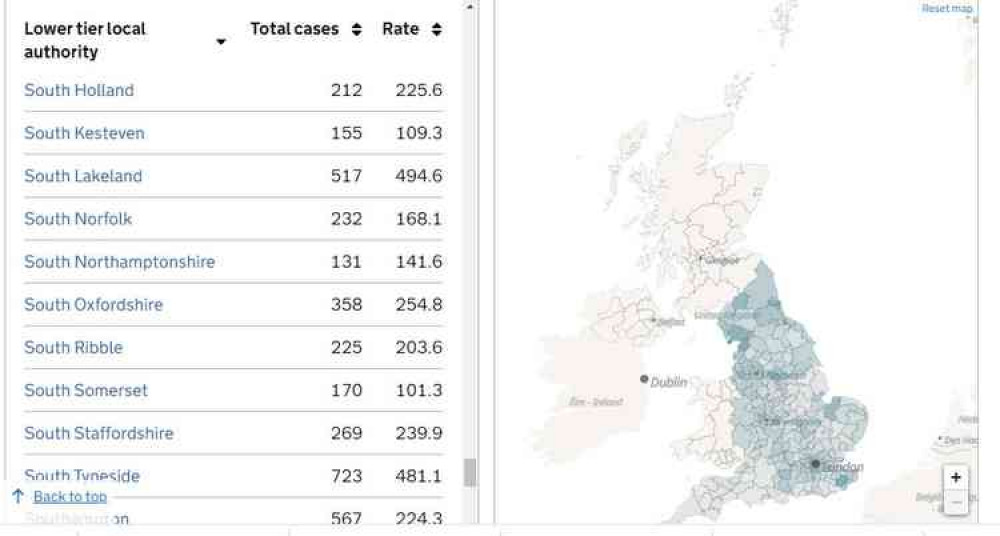The image size is (1000, 536).
Task: Click the Back to top arrow icon
Action: [18, 496]
